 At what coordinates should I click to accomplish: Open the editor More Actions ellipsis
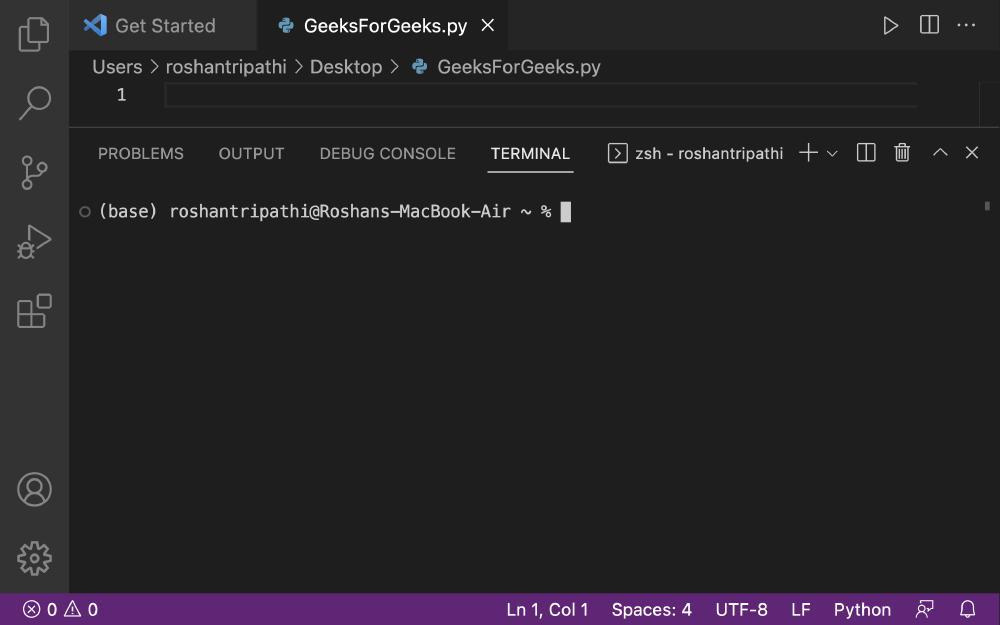click(966, 26)
